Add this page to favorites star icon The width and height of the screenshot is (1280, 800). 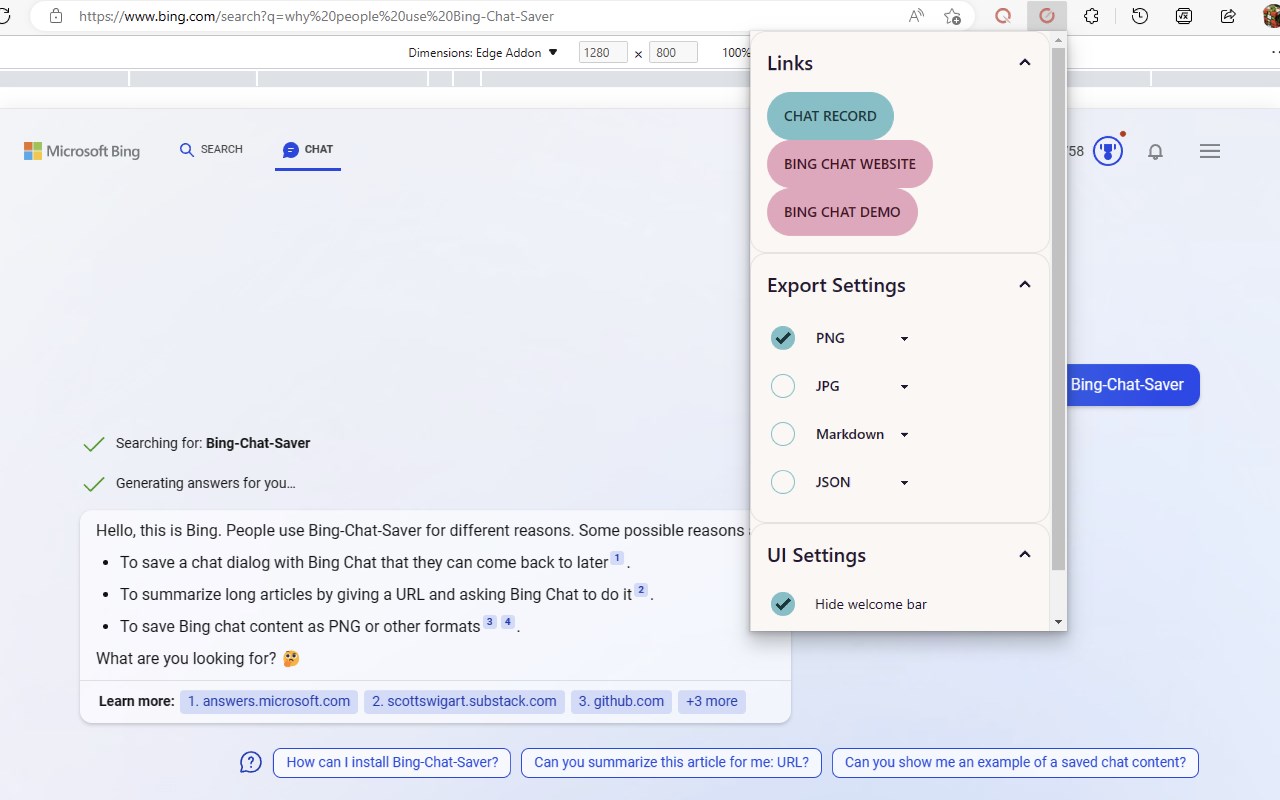coord(952,16)
